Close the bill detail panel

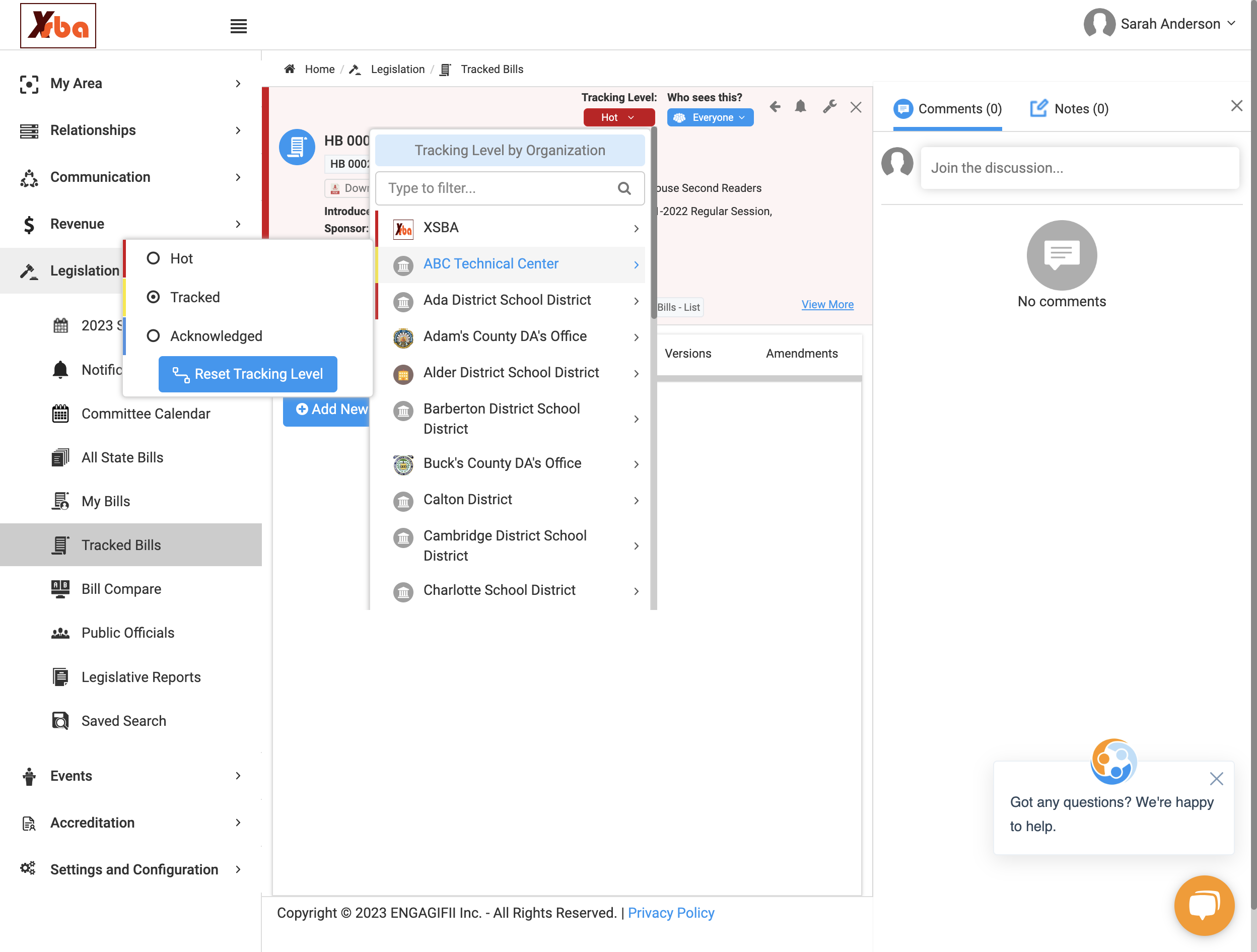point(856,107)
